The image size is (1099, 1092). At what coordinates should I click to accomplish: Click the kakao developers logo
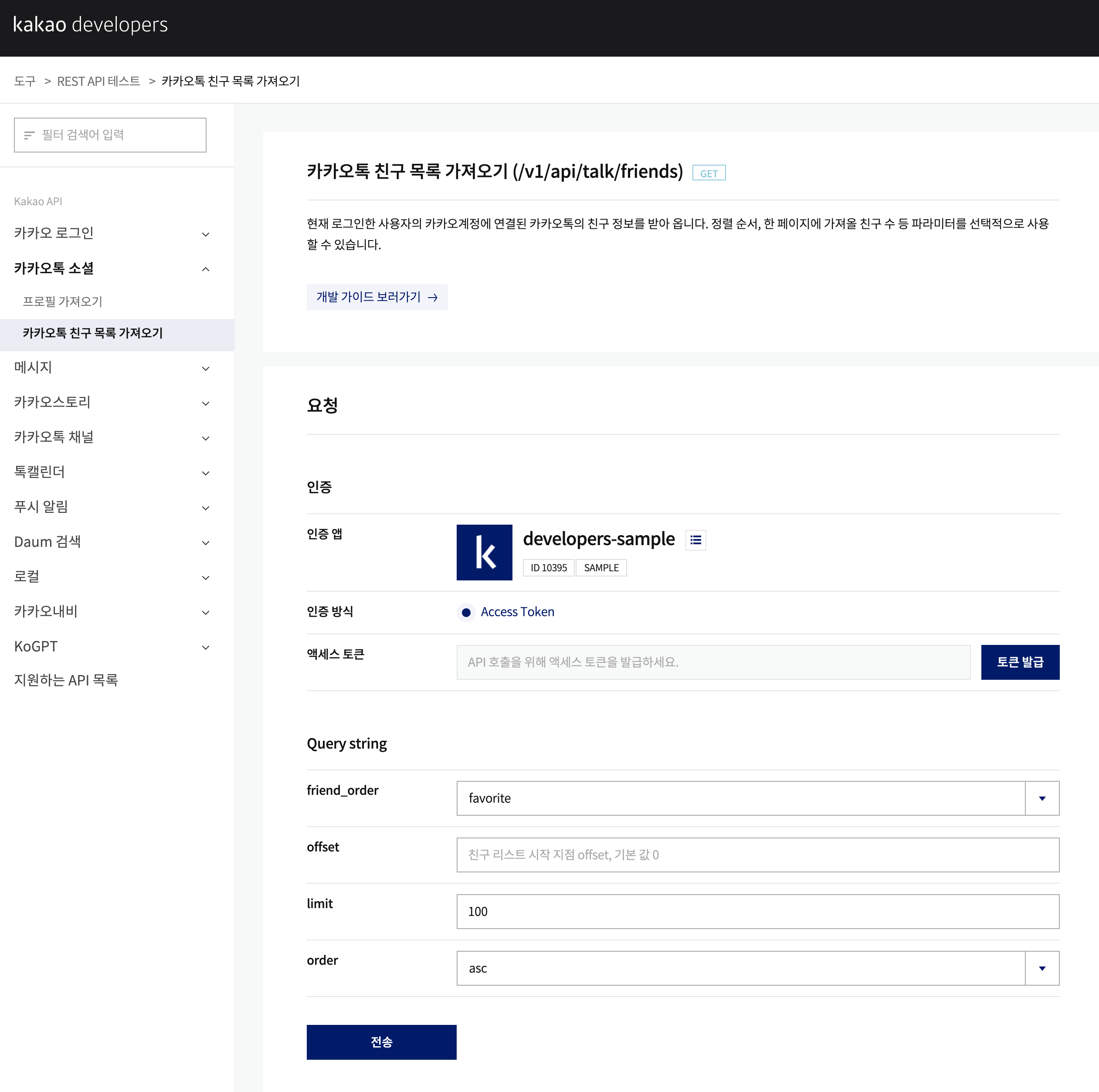click(x=91, y=25)
